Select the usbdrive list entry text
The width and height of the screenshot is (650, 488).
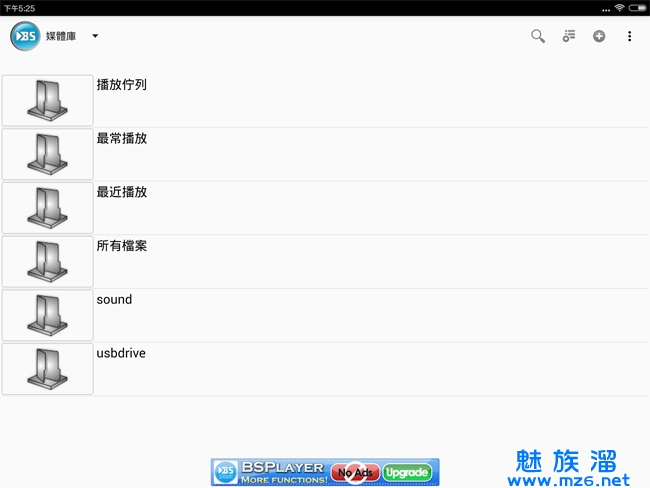tap(121, 353)
